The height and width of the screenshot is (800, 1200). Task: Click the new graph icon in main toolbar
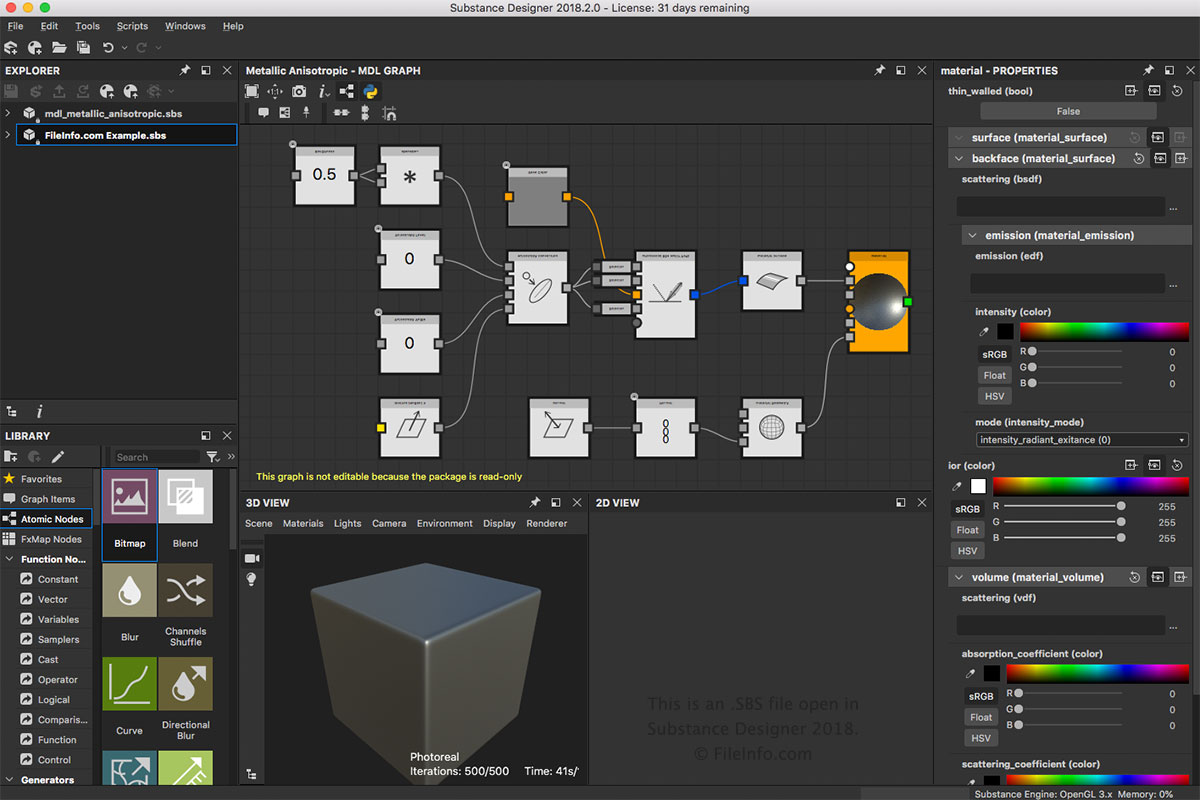coord(35,47)
